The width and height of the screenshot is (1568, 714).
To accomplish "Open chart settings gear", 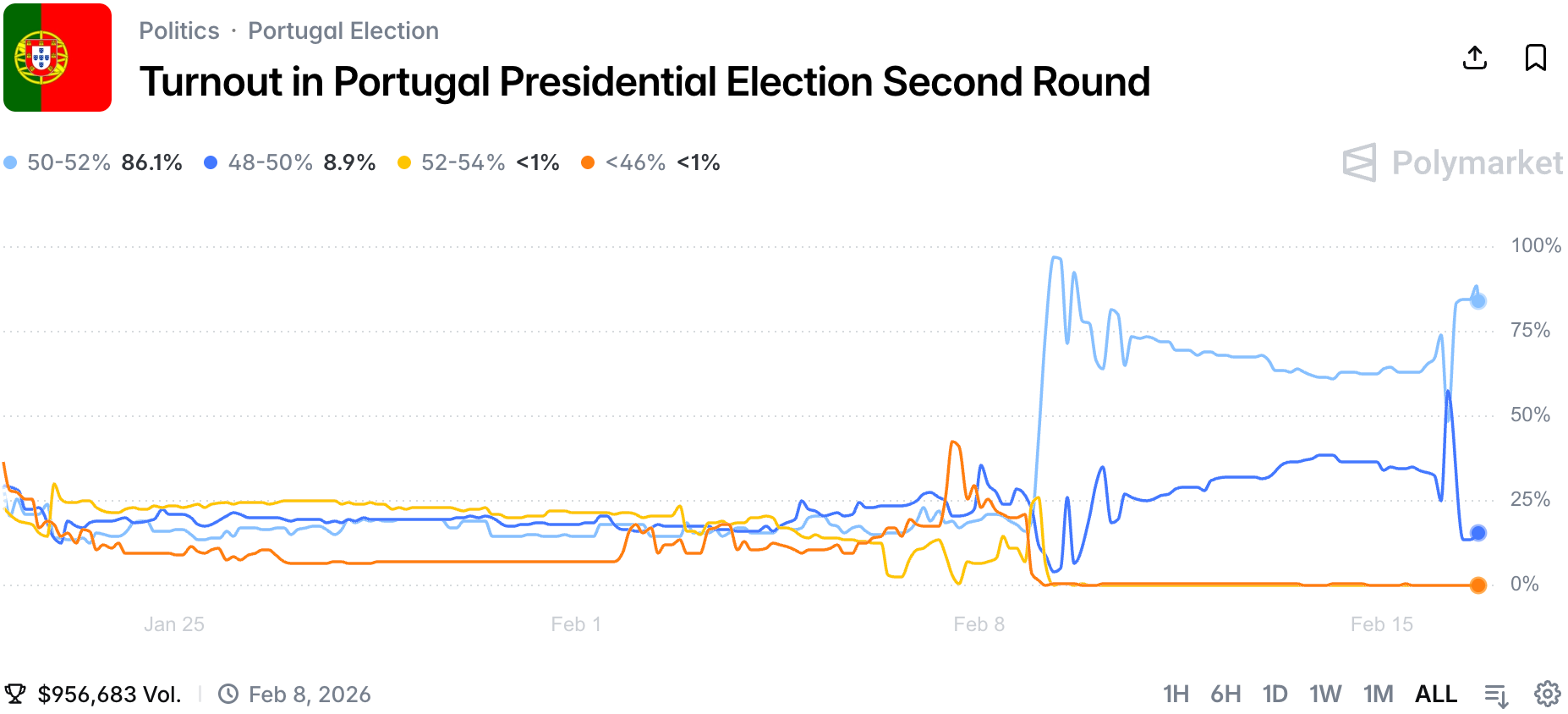I will pos(1547,694).
